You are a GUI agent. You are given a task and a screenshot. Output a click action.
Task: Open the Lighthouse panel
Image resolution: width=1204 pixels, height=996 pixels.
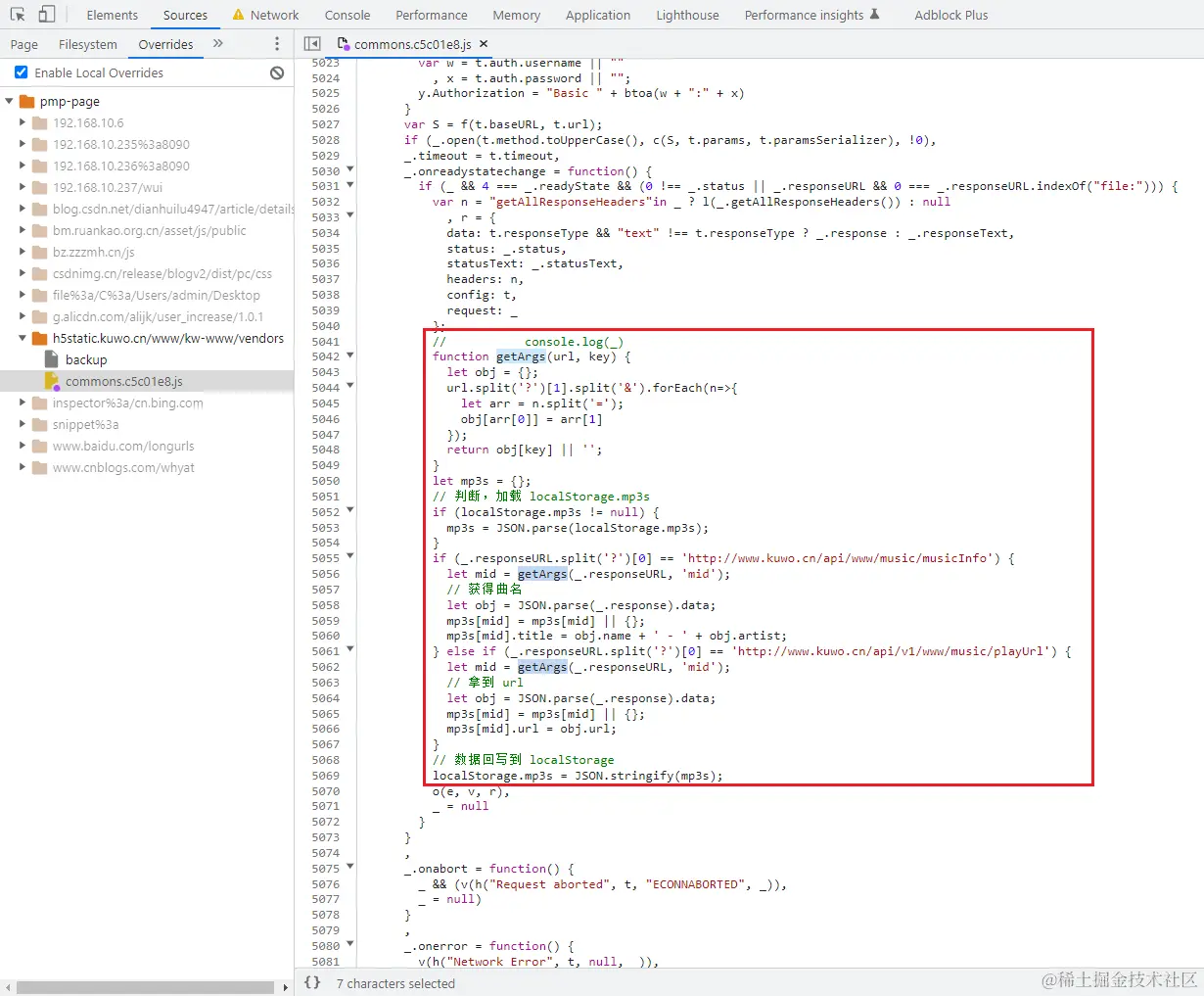click(x=687, y=15)
